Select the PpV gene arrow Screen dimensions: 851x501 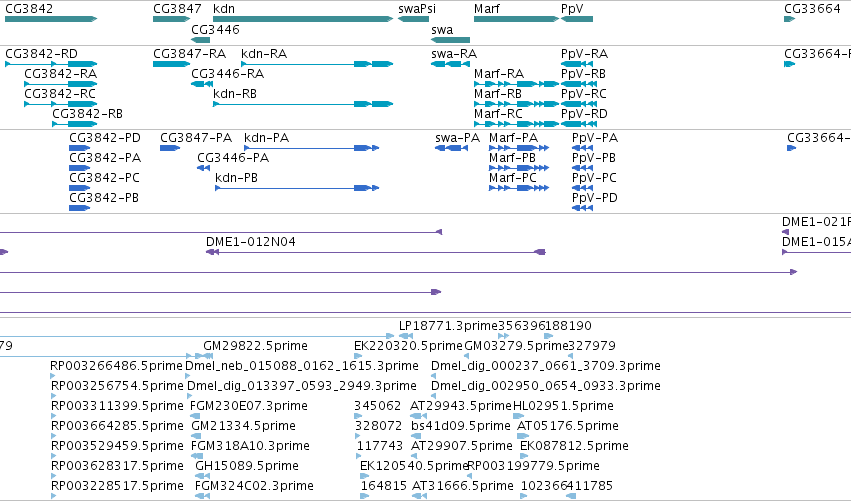(x=577, y=19)
